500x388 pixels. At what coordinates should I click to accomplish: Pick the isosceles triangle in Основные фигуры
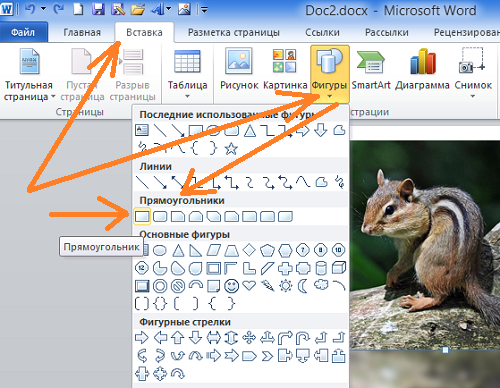click(178, 250)
